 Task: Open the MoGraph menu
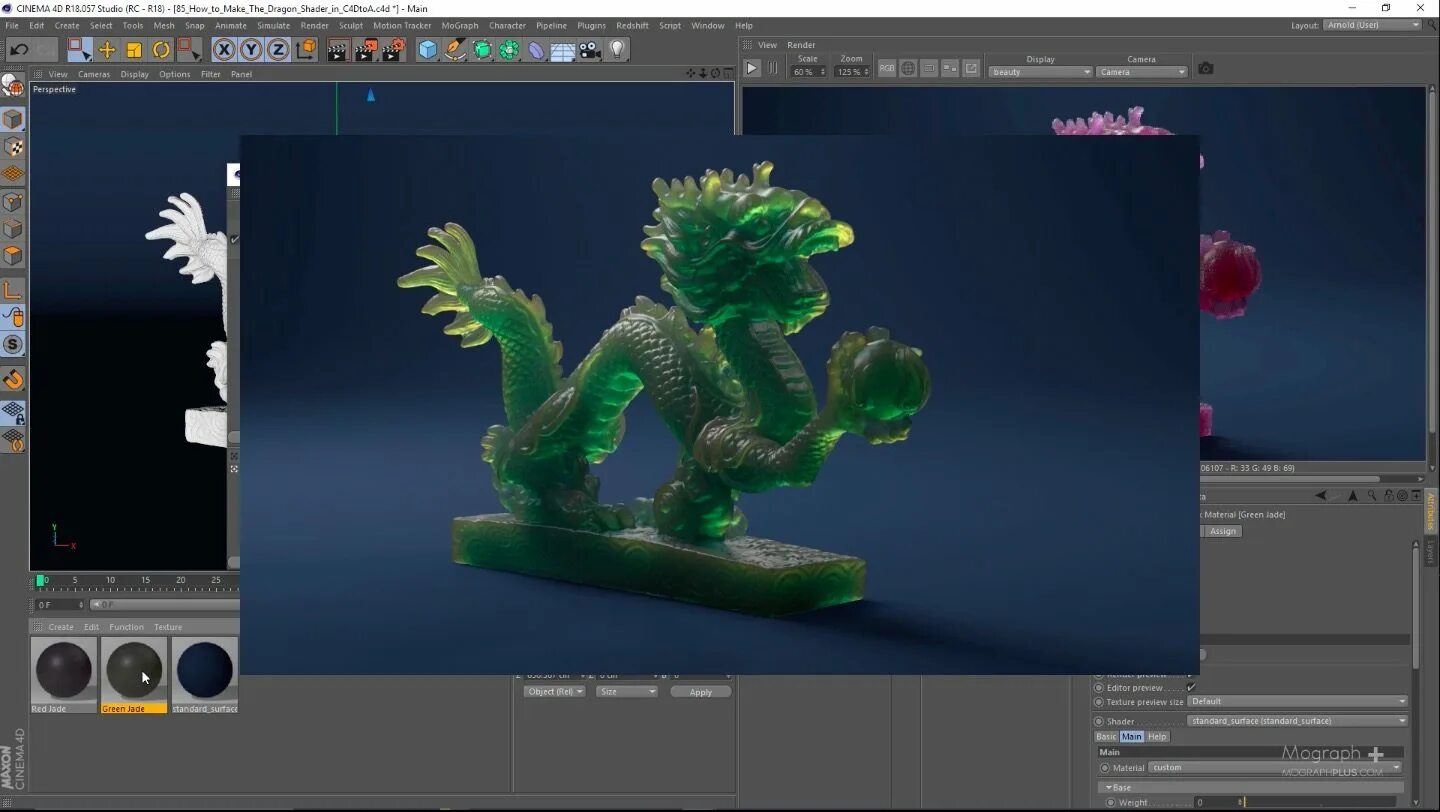[x=460, y=26]
